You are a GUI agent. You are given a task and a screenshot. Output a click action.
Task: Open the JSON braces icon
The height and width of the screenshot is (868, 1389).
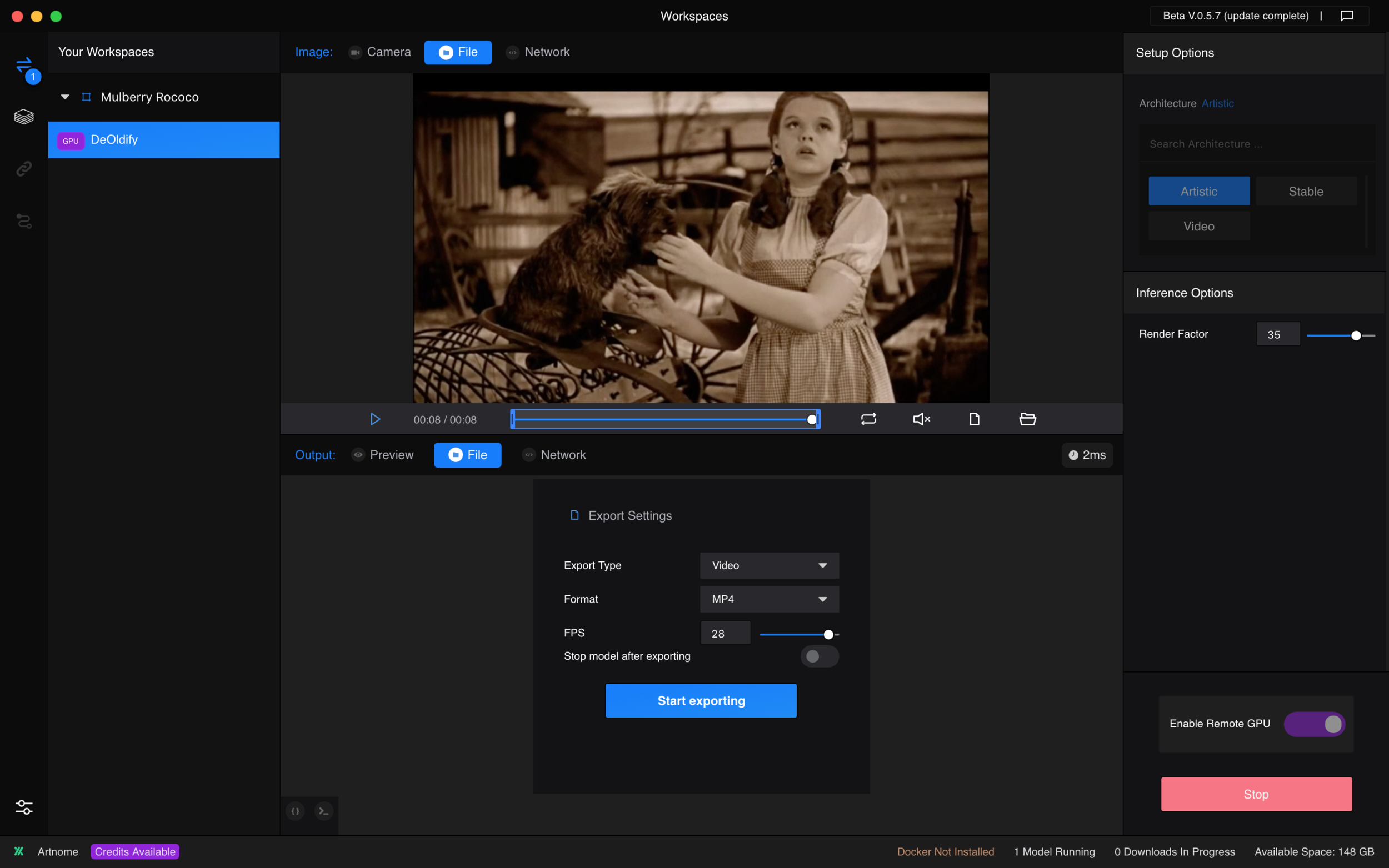point(295,811)
